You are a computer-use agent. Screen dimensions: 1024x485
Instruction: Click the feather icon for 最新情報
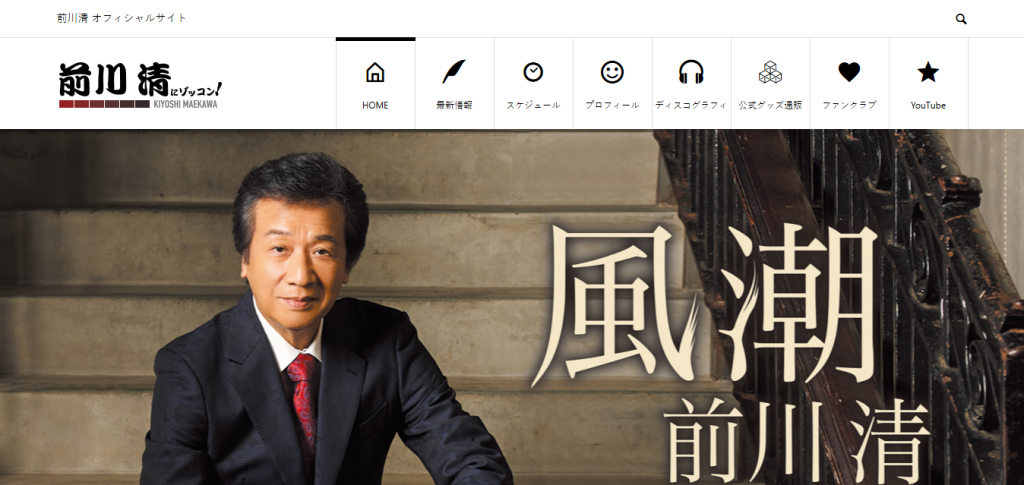pos(454,72)
